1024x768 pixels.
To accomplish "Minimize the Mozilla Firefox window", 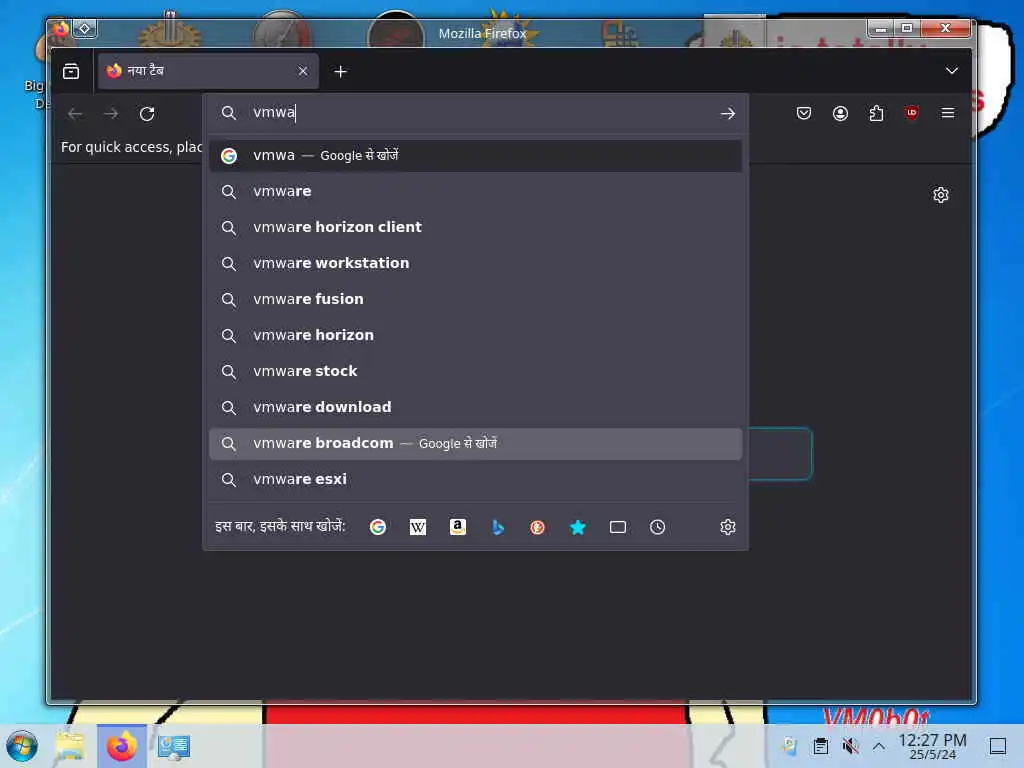I will [881, 28].
